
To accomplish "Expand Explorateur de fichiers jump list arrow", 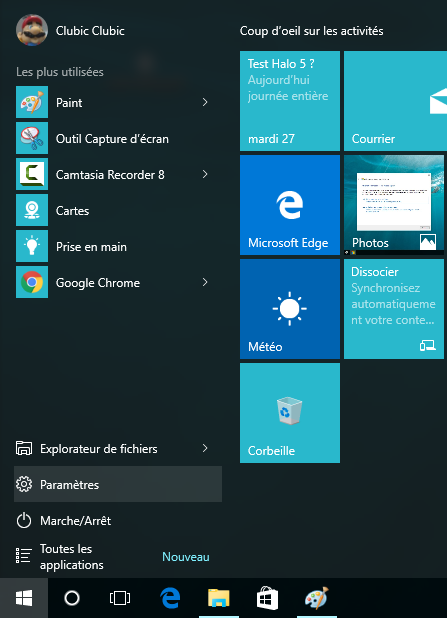I will tap(205, 448).
